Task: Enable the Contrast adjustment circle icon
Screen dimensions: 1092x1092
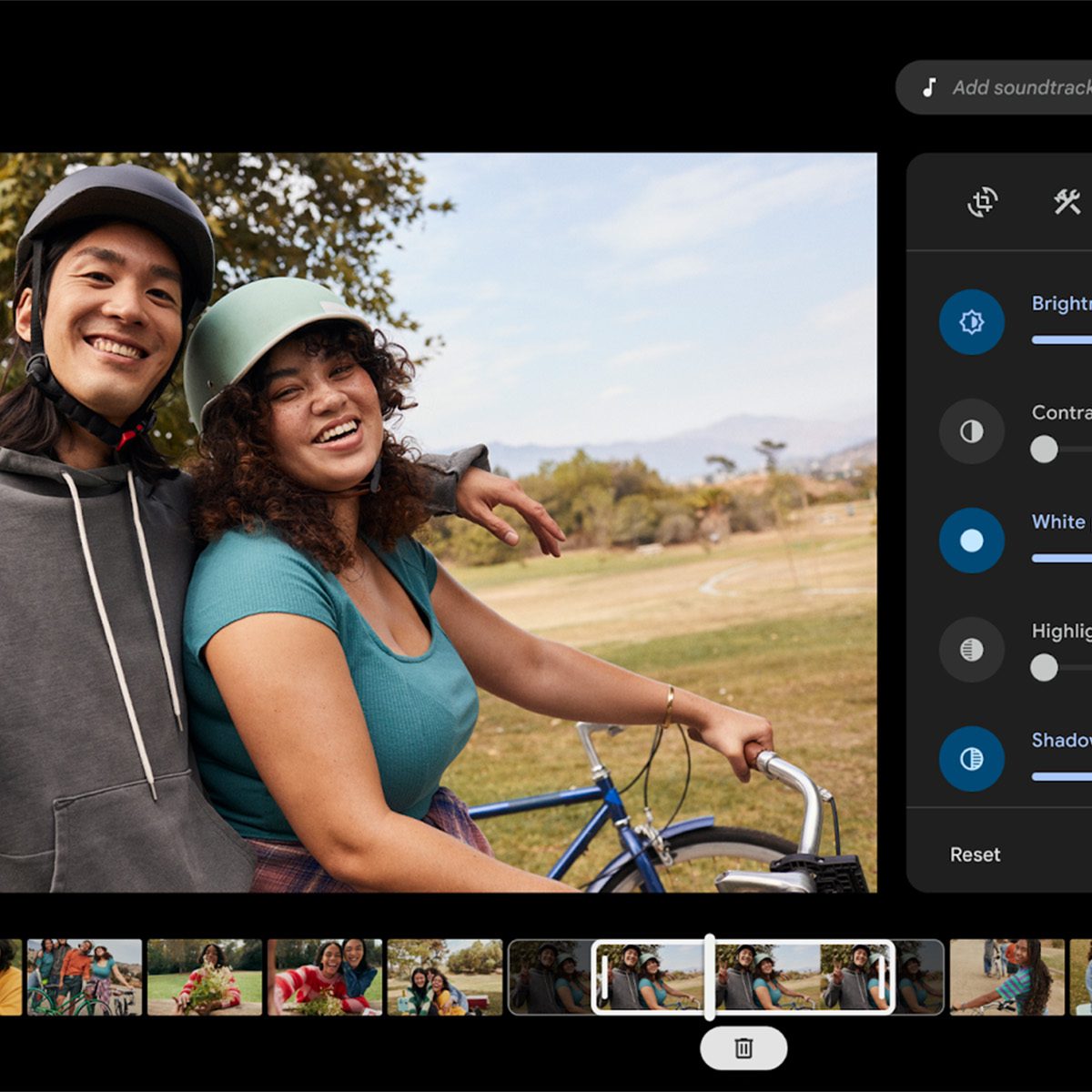Action: (x=971, y=430)
